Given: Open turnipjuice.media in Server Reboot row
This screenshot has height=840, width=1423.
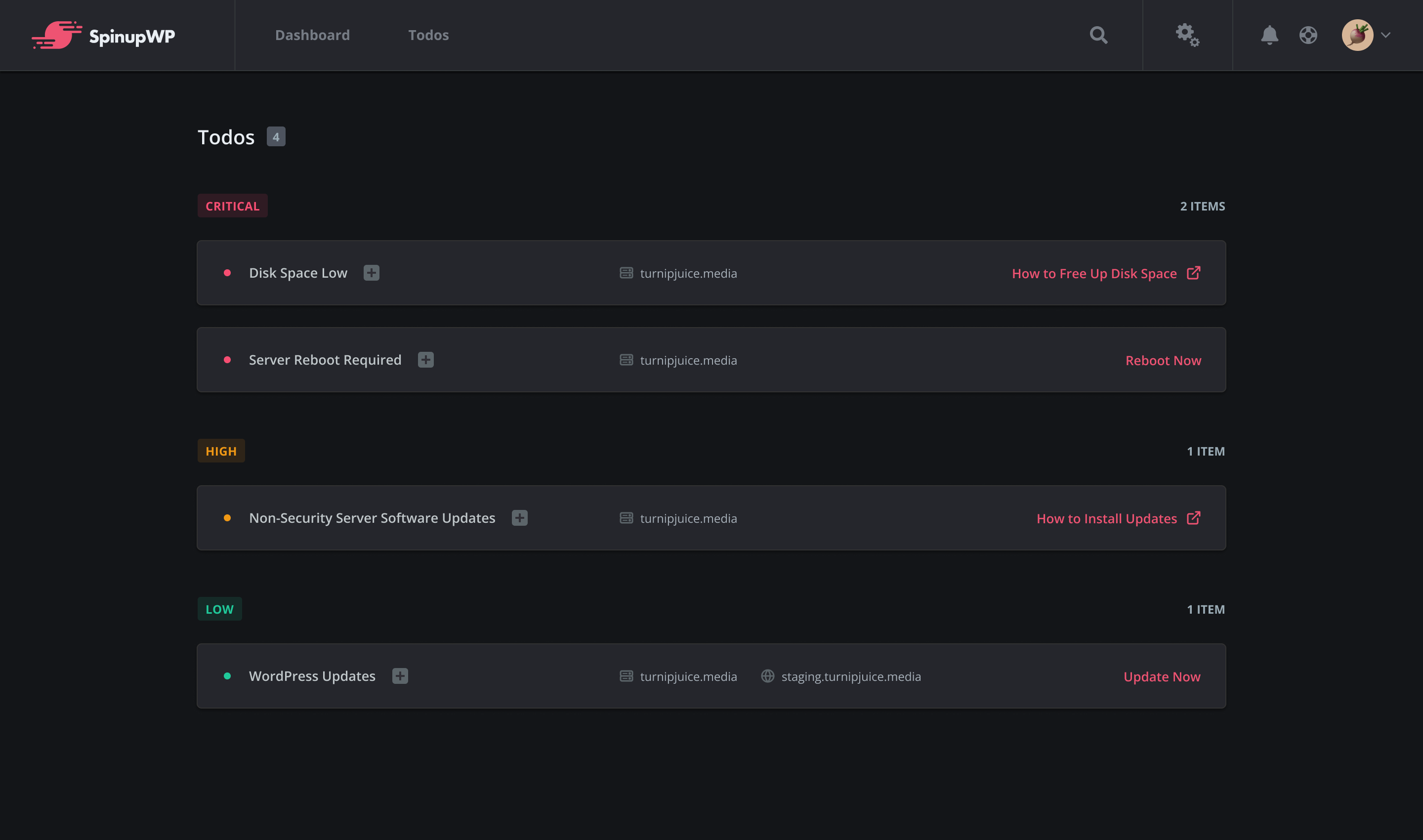Looking at the screenshot, I should point(688,361).
